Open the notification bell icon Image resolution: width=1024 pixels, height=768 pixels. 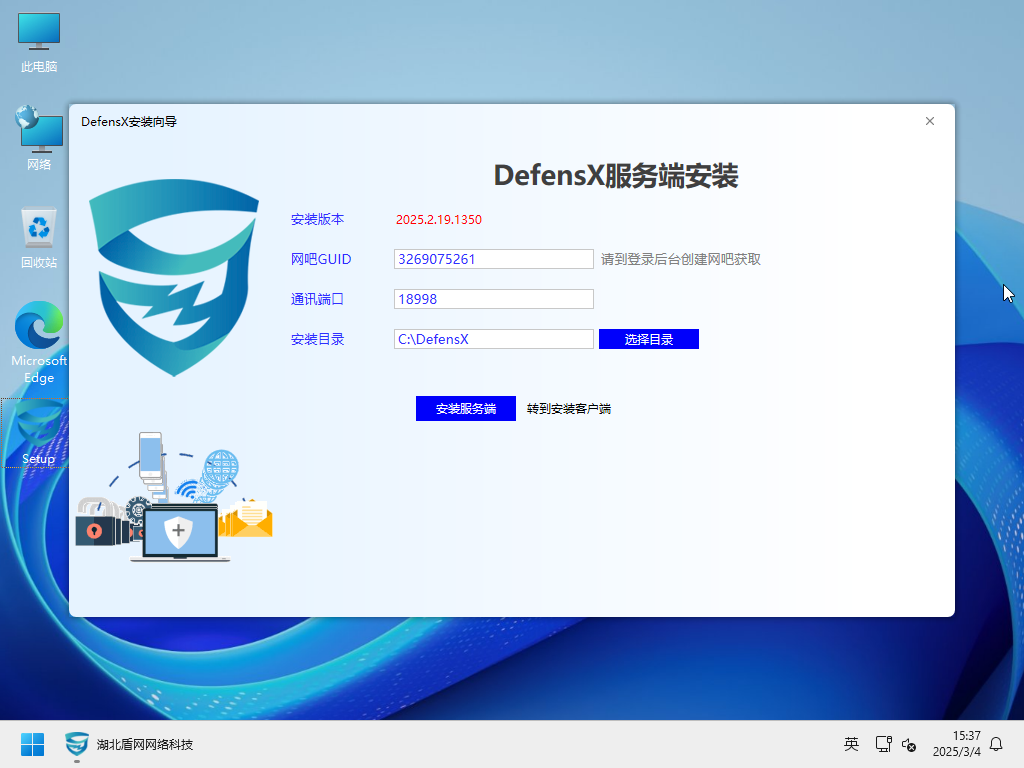tap(996, 744)
